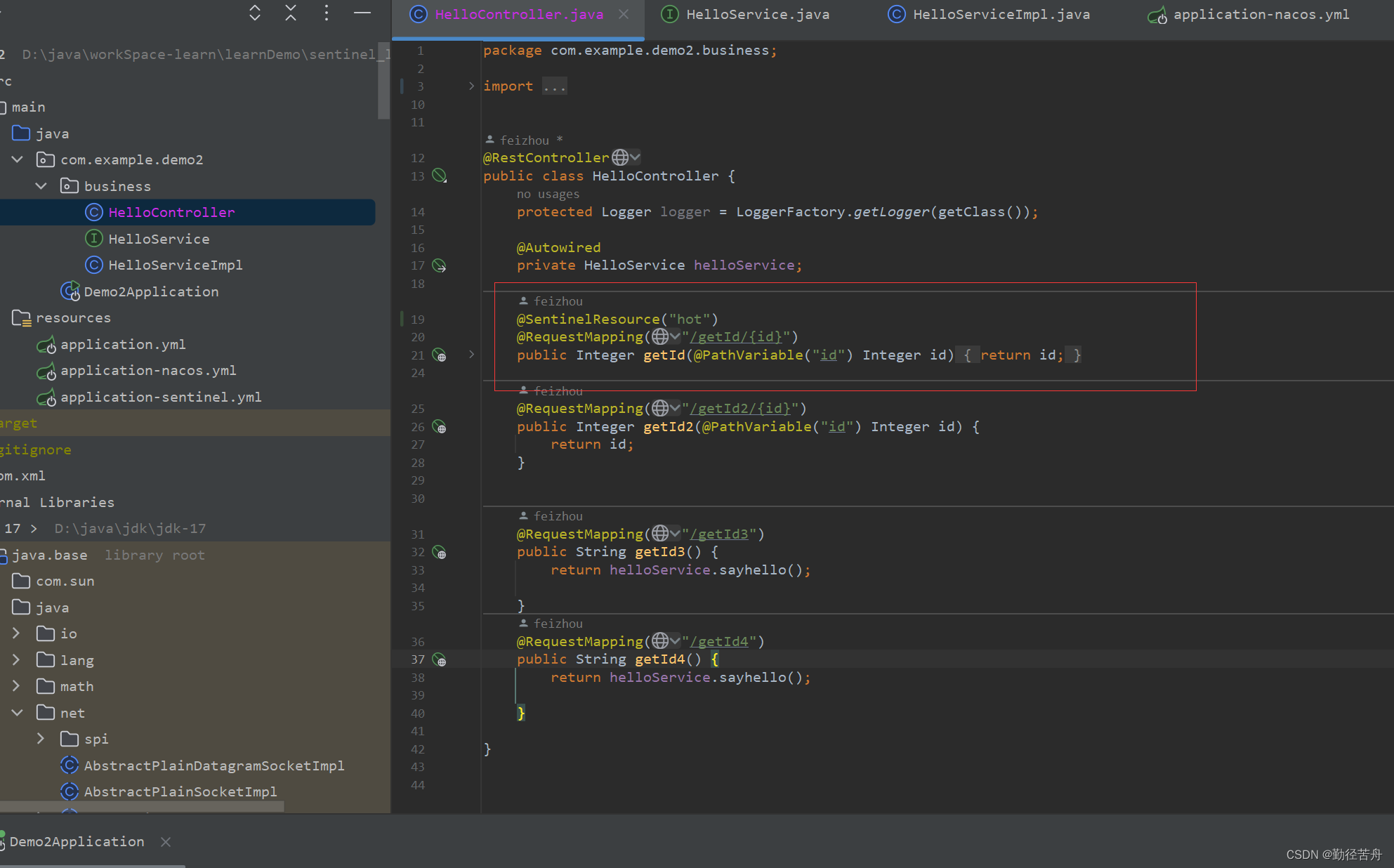Select the .gitignore file
The width and height of the screenshot is (1394, 868).
[35, 449]
